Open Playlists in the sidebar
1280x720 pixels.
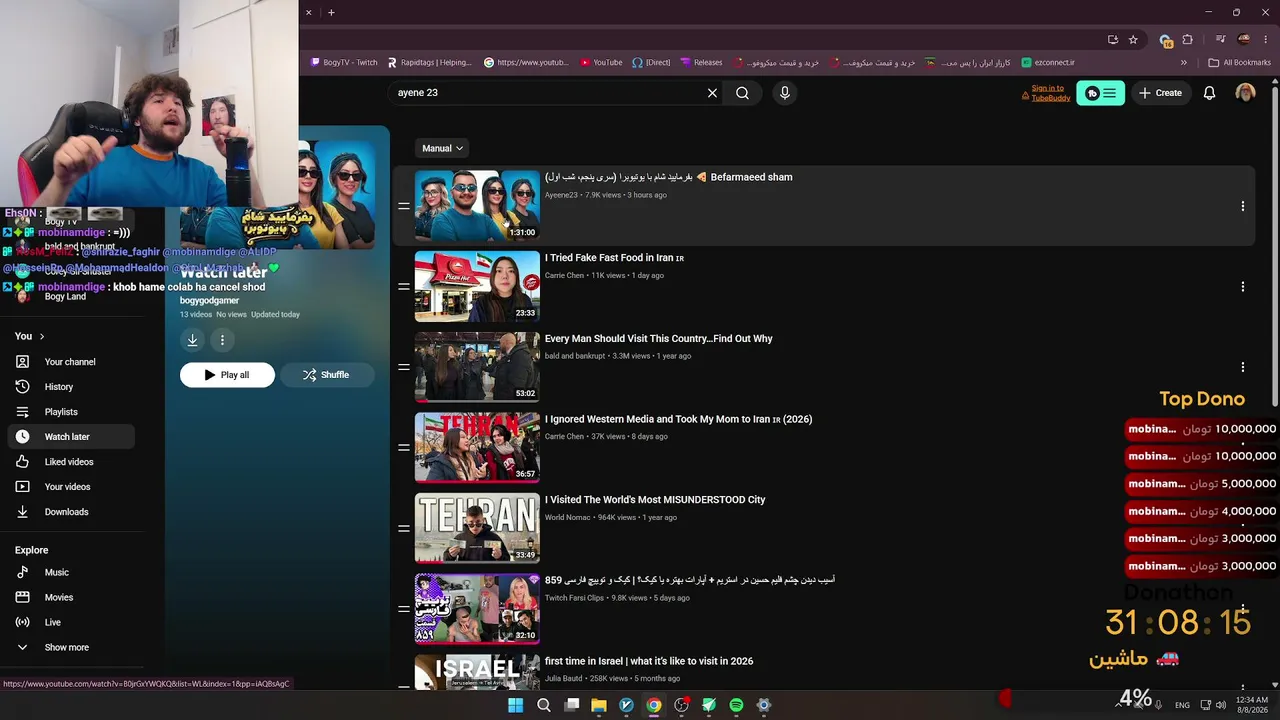(70, 412)
